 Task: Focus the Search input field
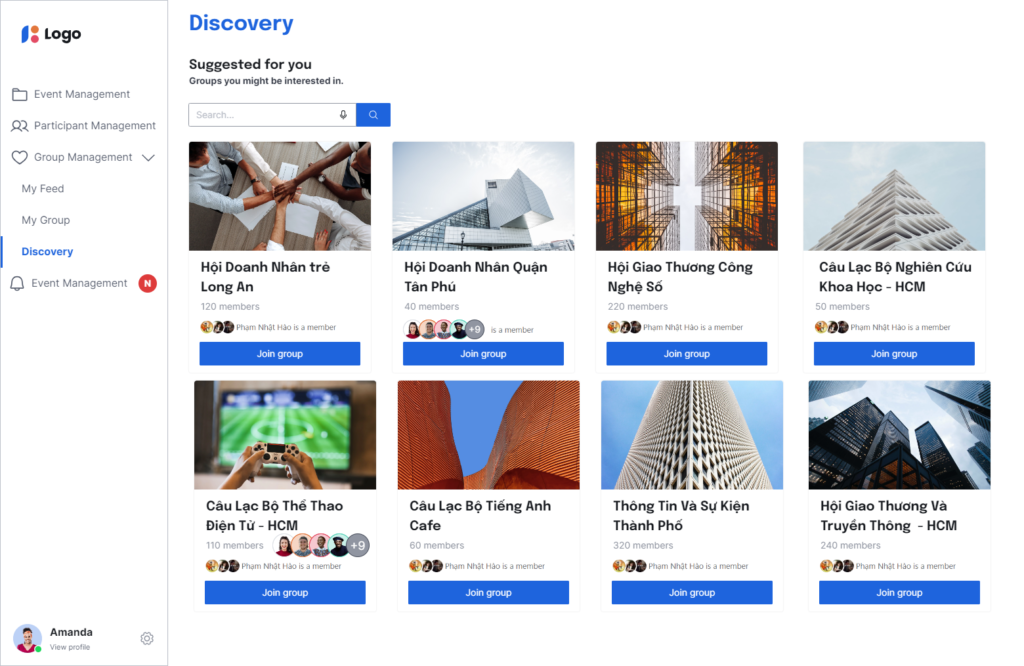(x=260, y=115)
